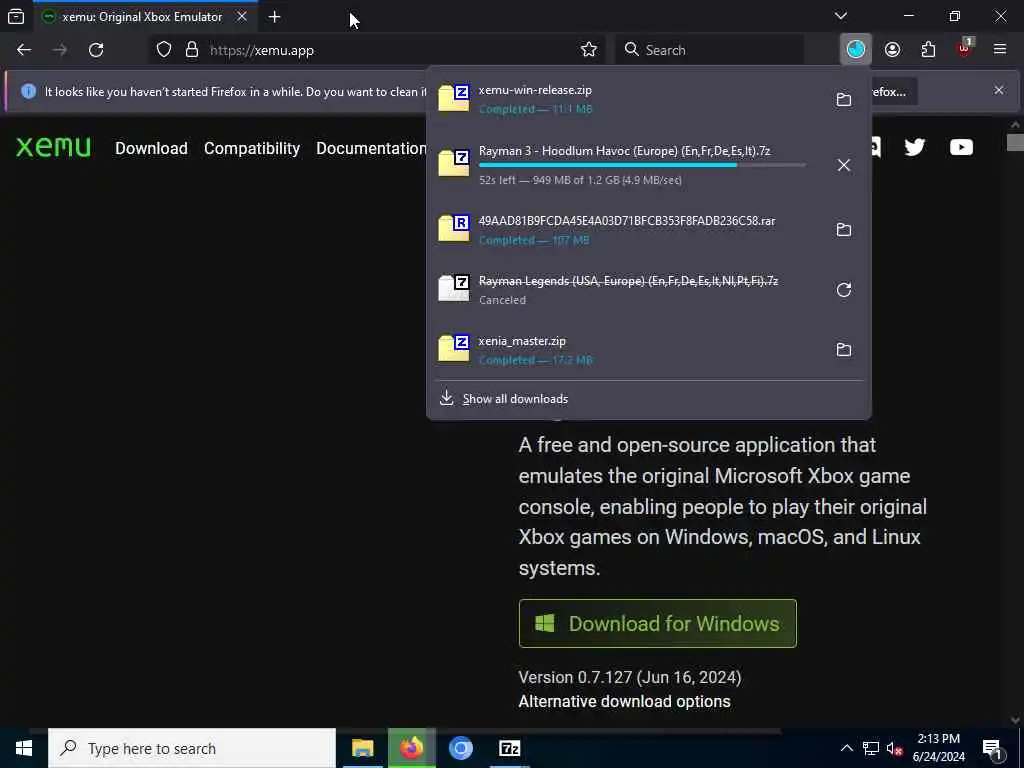Show the .rar file in folder
Screen dimensions: 1024x768
pos(844,230)
